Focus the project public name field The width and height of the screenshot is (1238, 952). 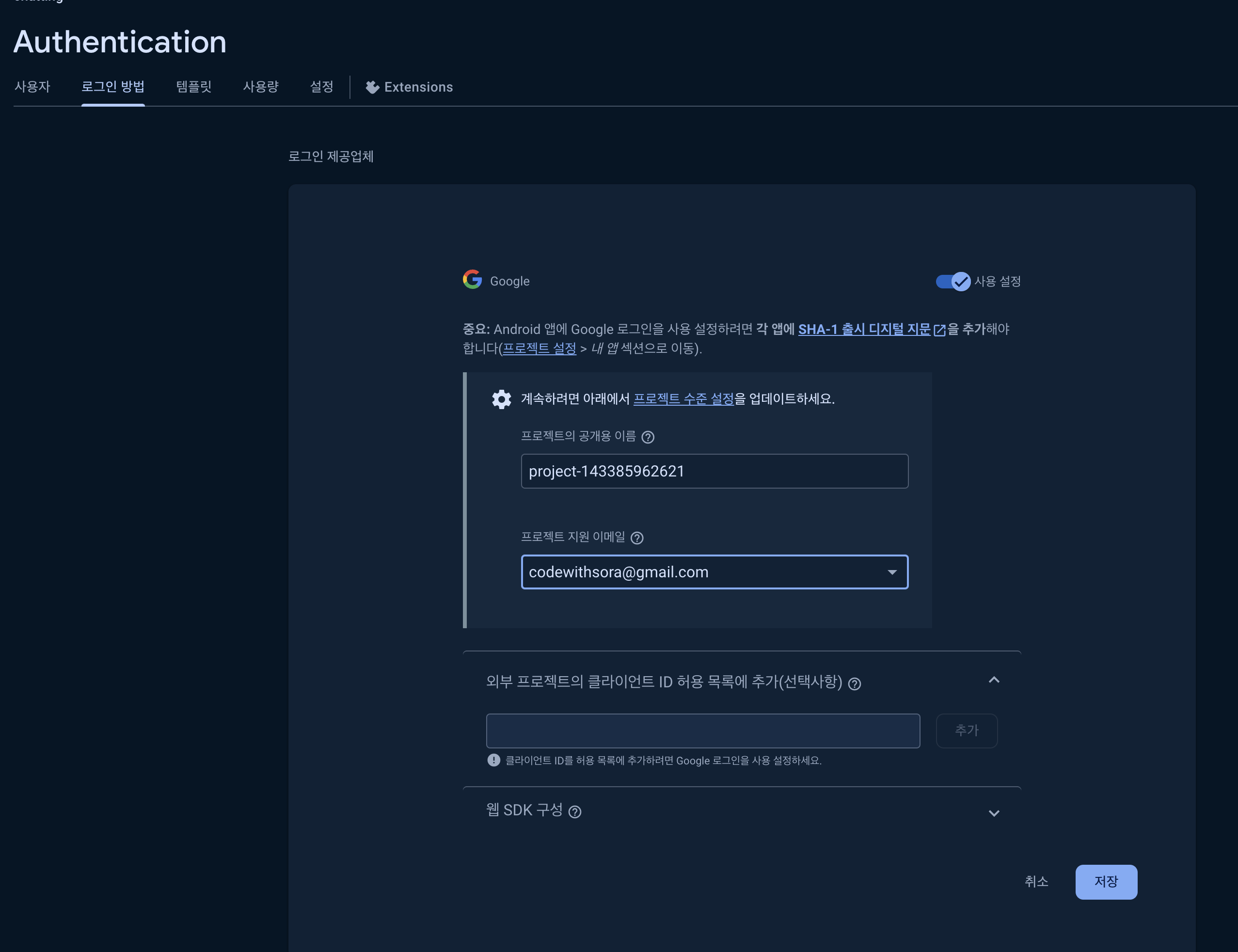(x=714, y=471)
